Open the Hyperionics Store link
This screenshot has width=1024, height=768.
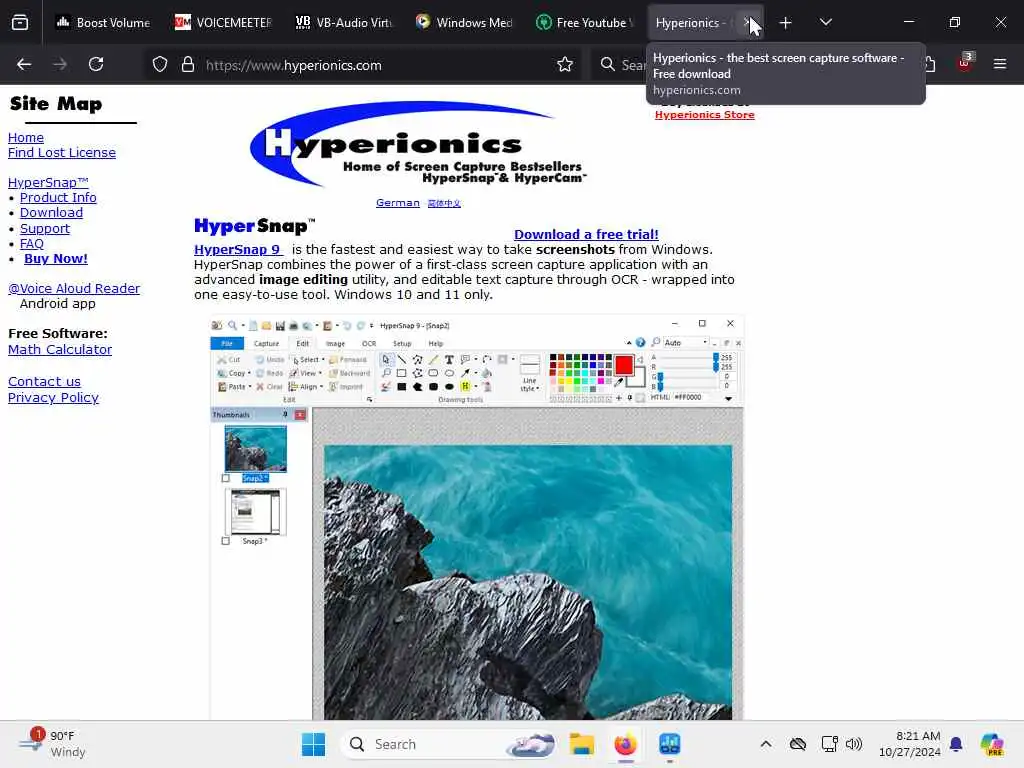705,115
